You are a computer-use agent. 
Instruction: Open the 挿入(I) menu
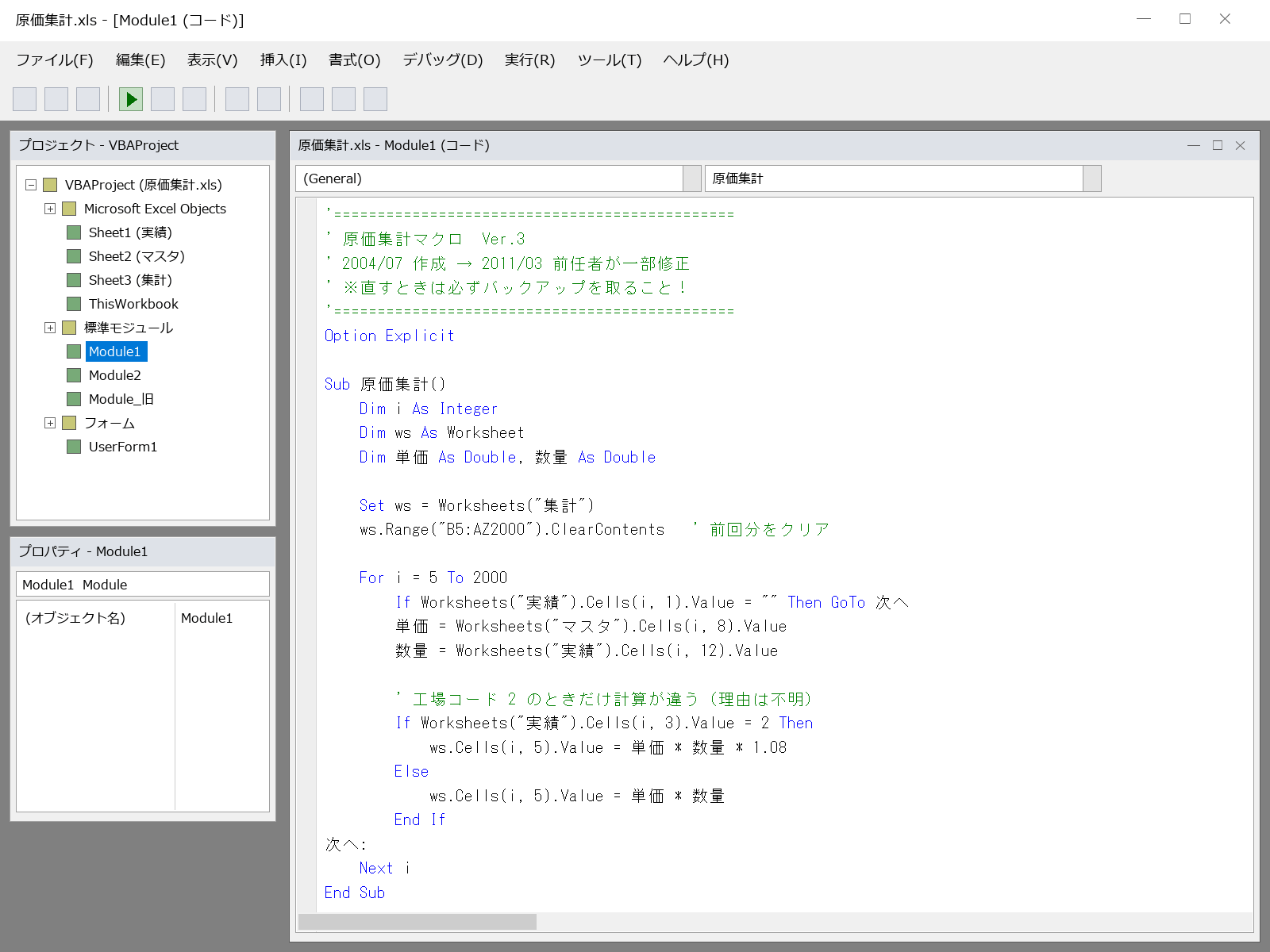click(x=283, y=60)
